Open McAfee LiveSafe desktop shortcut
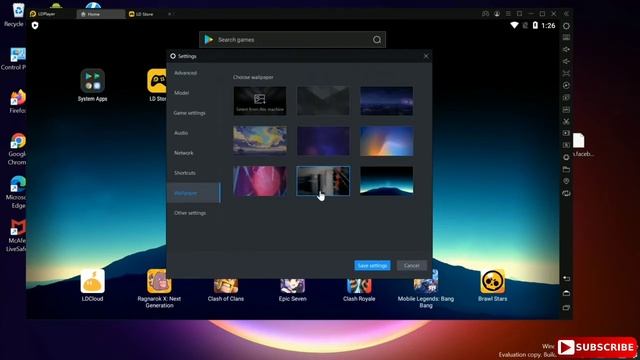 (x=18, y=236)
